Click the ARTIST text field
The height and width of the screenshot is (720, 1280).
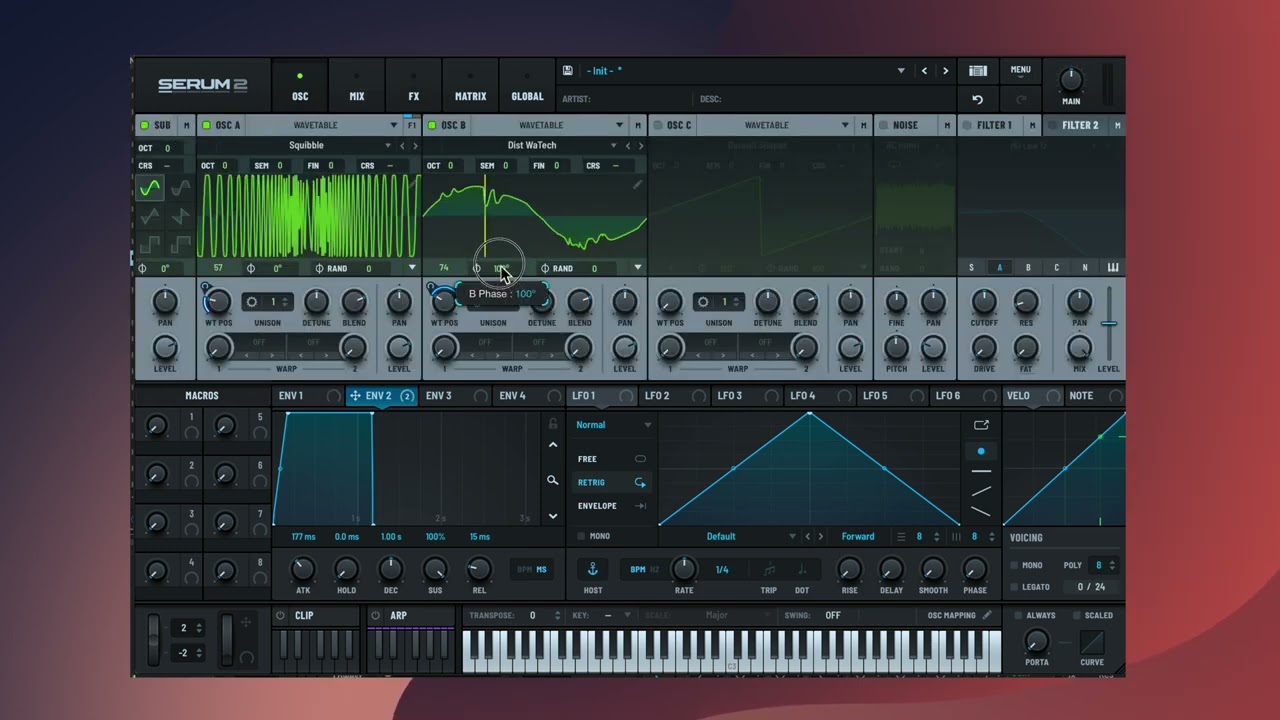[625, 99]
